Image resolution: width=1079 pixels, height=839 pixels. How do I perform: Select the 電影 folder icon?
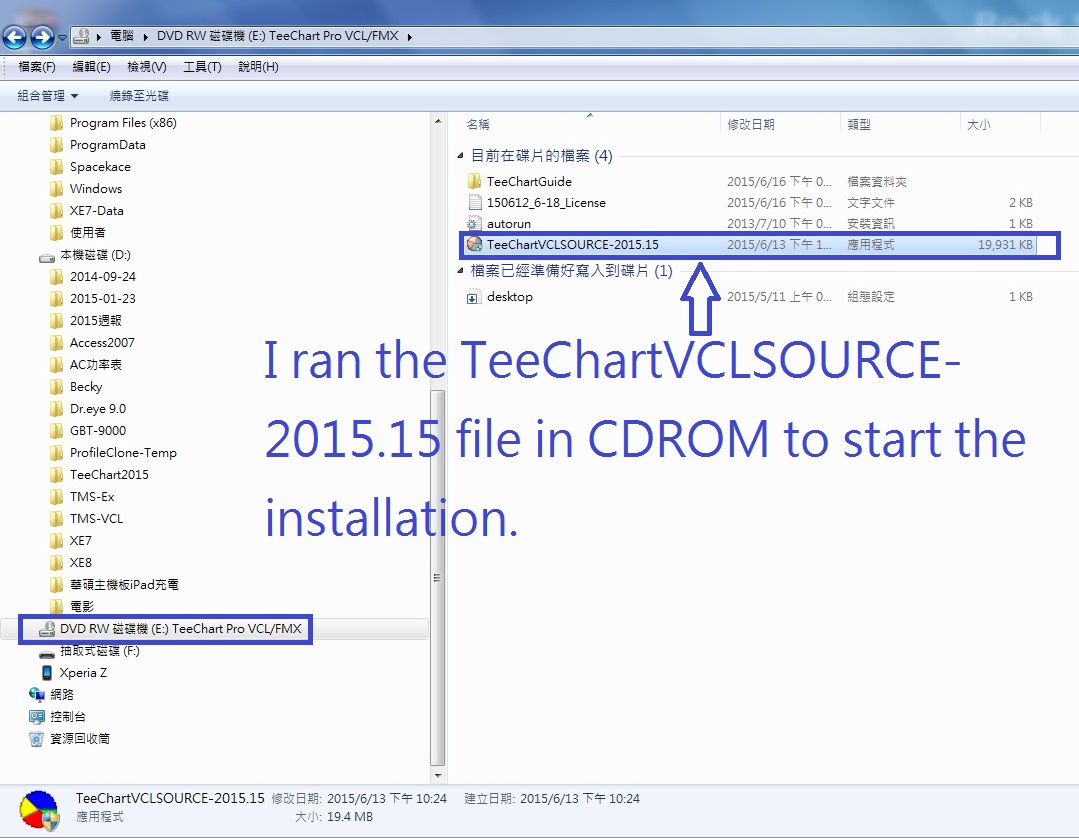57,607
